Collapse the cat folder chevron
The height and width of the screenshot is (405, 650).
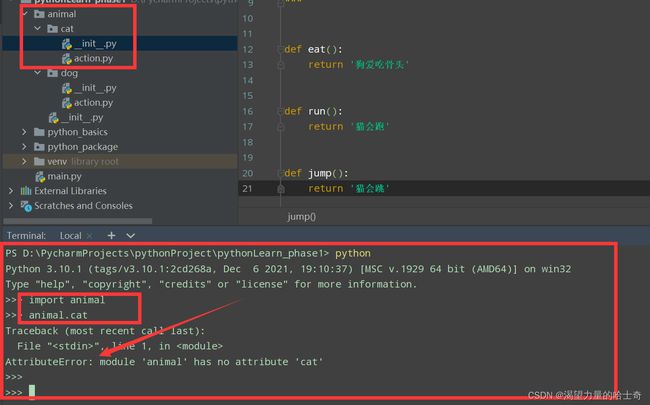coord(38,28)
